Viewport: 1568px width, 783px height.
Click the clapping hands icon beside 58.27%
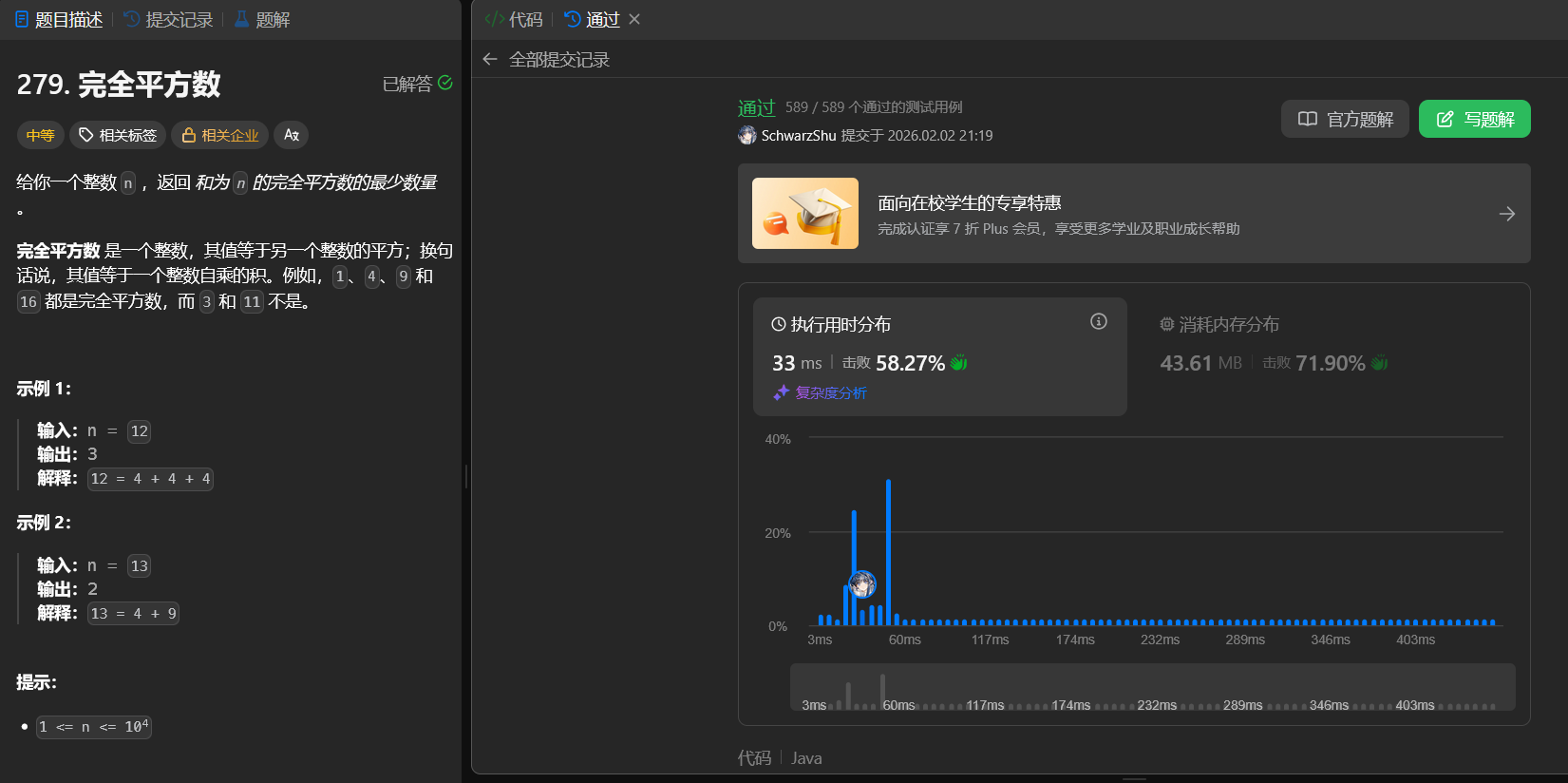[958, 363]
